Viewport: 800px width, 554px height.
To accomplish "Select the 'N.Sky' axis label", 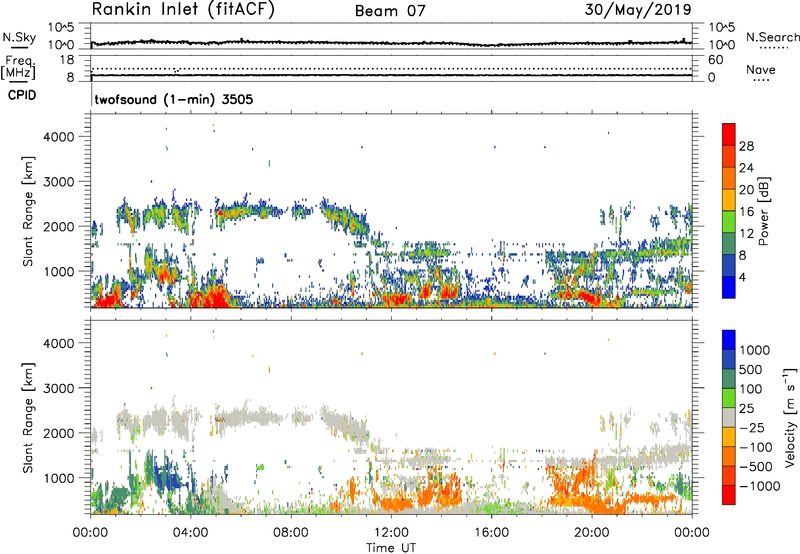I will 19,37.
